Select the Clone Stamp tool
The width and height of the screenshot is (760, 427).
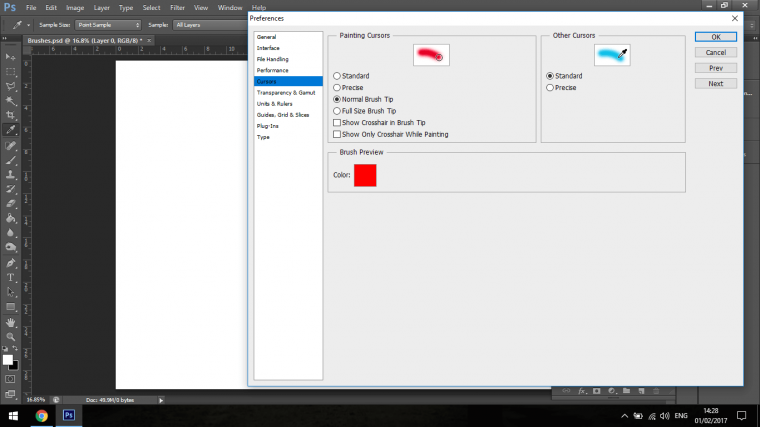coord(10,174)
